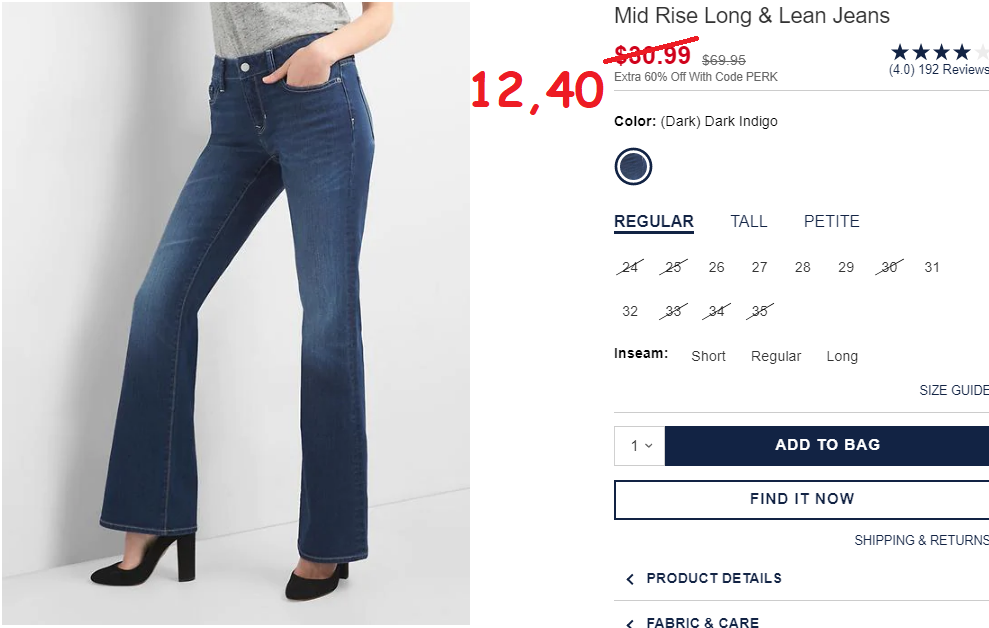Choose waist size 28

pyautogui.click(x=802, y=267)
